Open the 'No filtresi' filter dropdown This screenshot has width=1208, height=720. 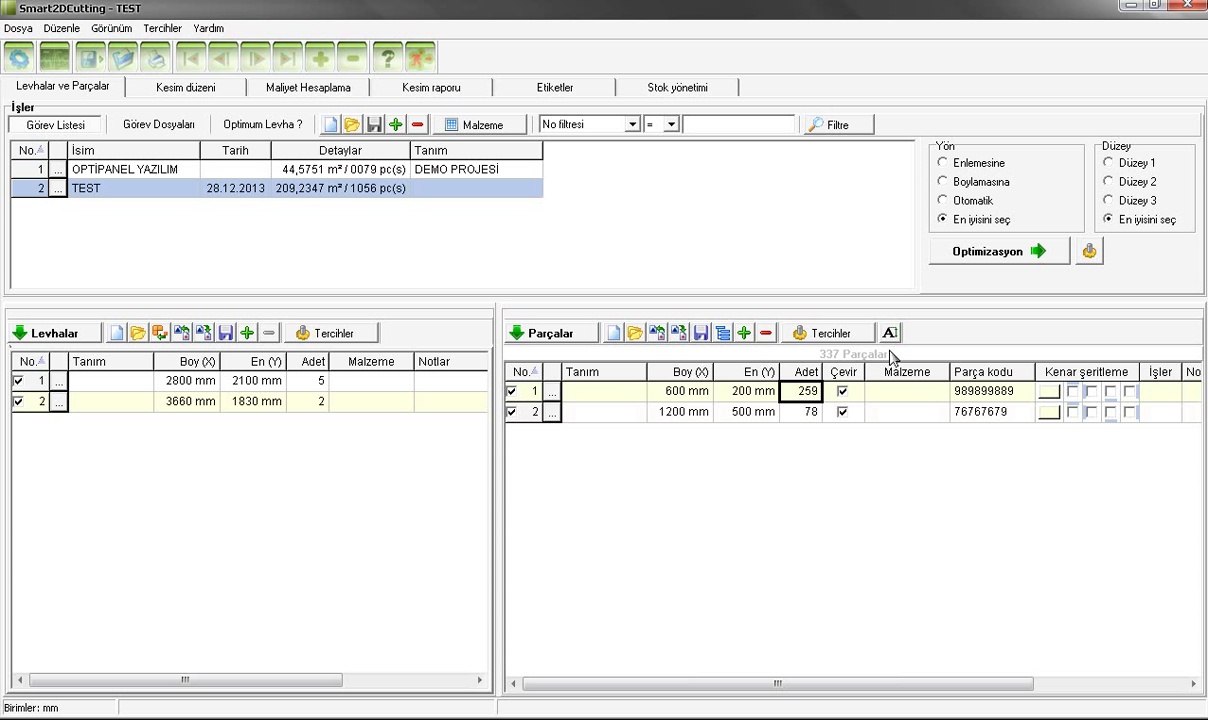pyautogui.click(x=632, y=125)
